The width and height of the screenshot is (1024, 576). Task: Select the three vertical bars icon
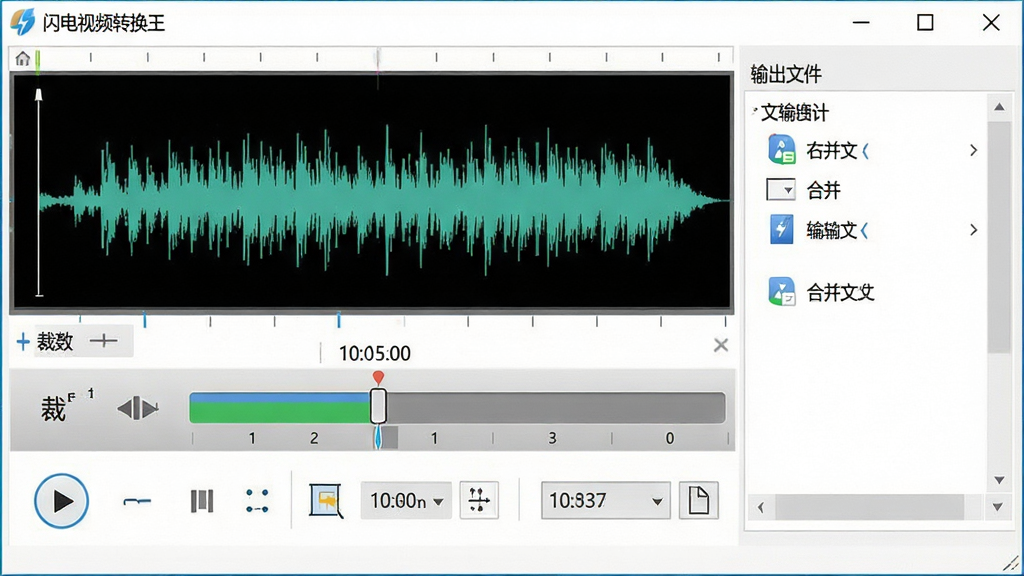pyautogui.click(x=202, y=501)
